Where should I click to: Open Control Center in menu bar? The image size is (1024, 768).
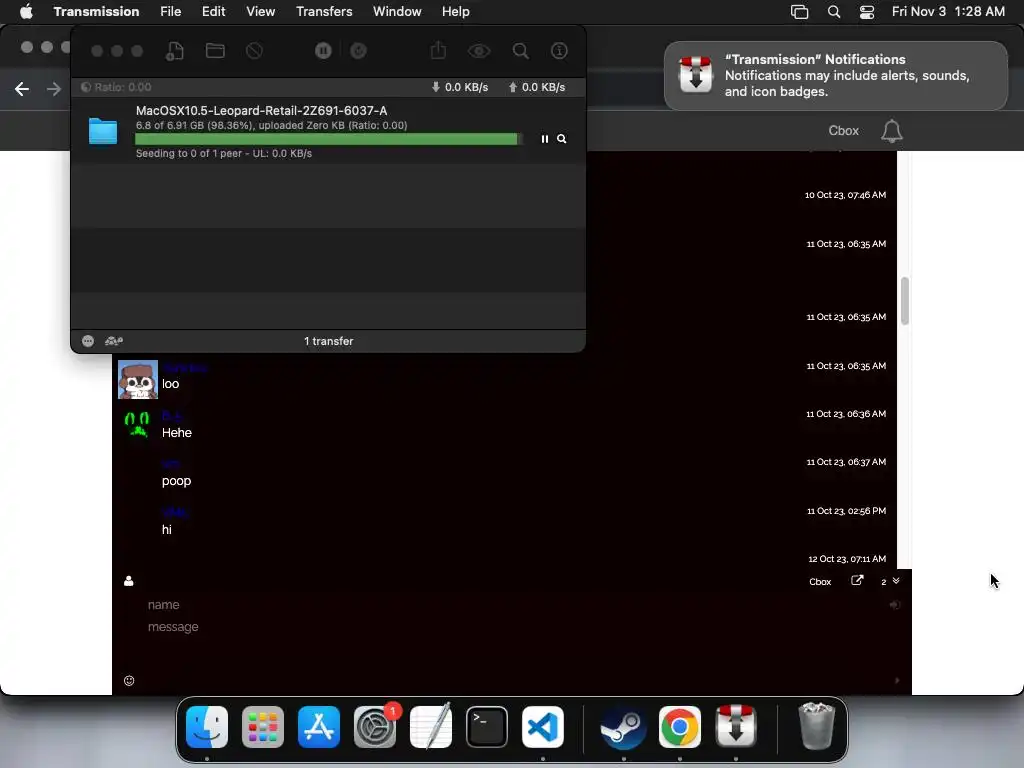point(867,12)
